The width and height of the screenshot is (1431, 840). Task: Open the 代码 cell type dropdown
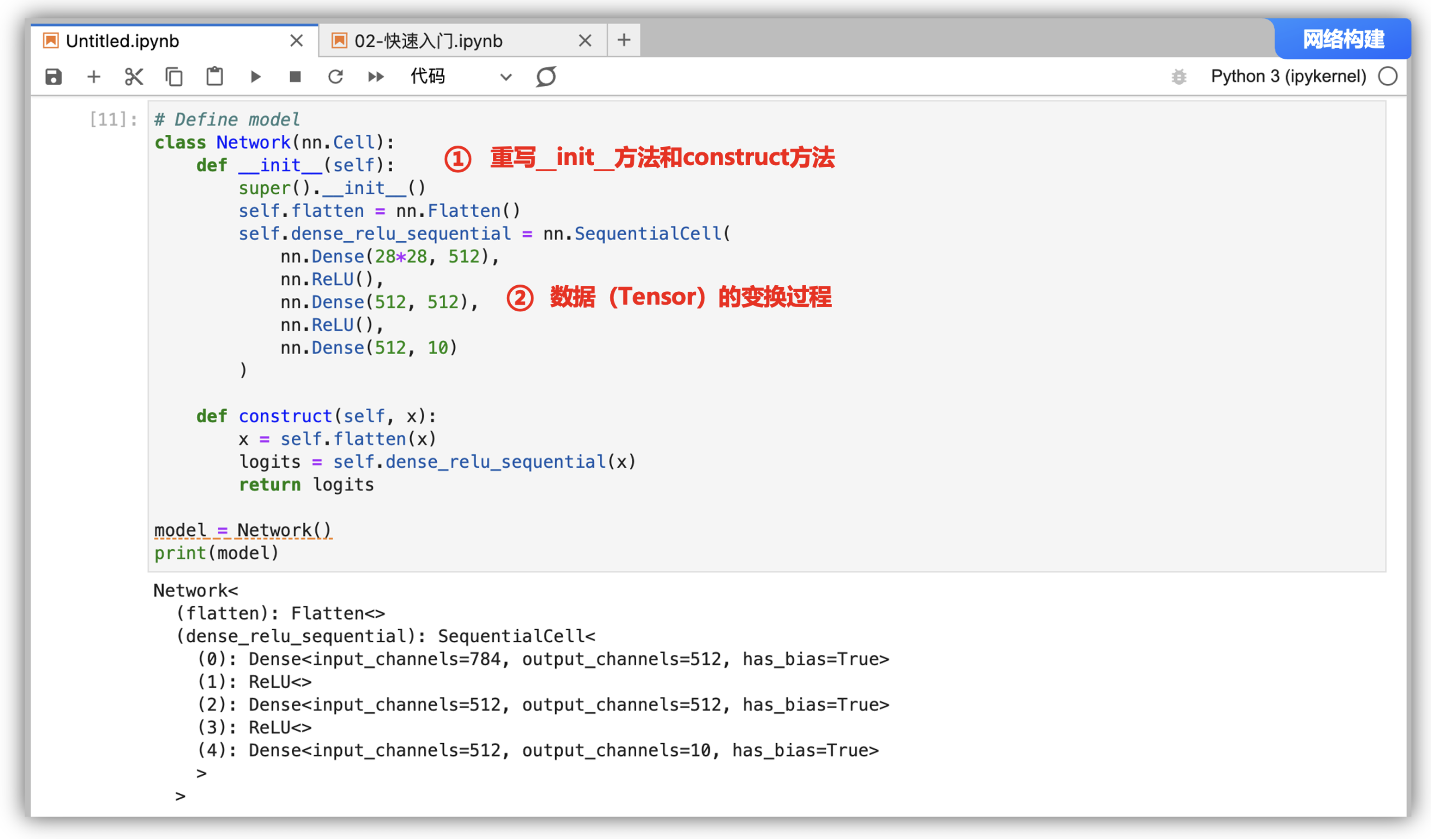point(460,77)
